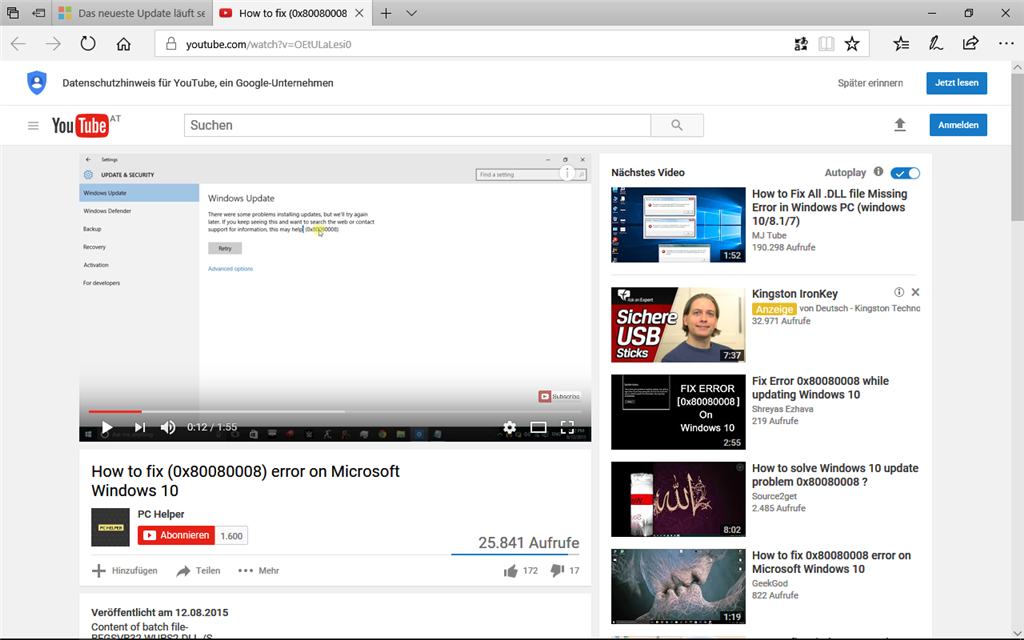1024x640 pixels.
Task: Show Autoplay info icon
Action: [878, 172]
